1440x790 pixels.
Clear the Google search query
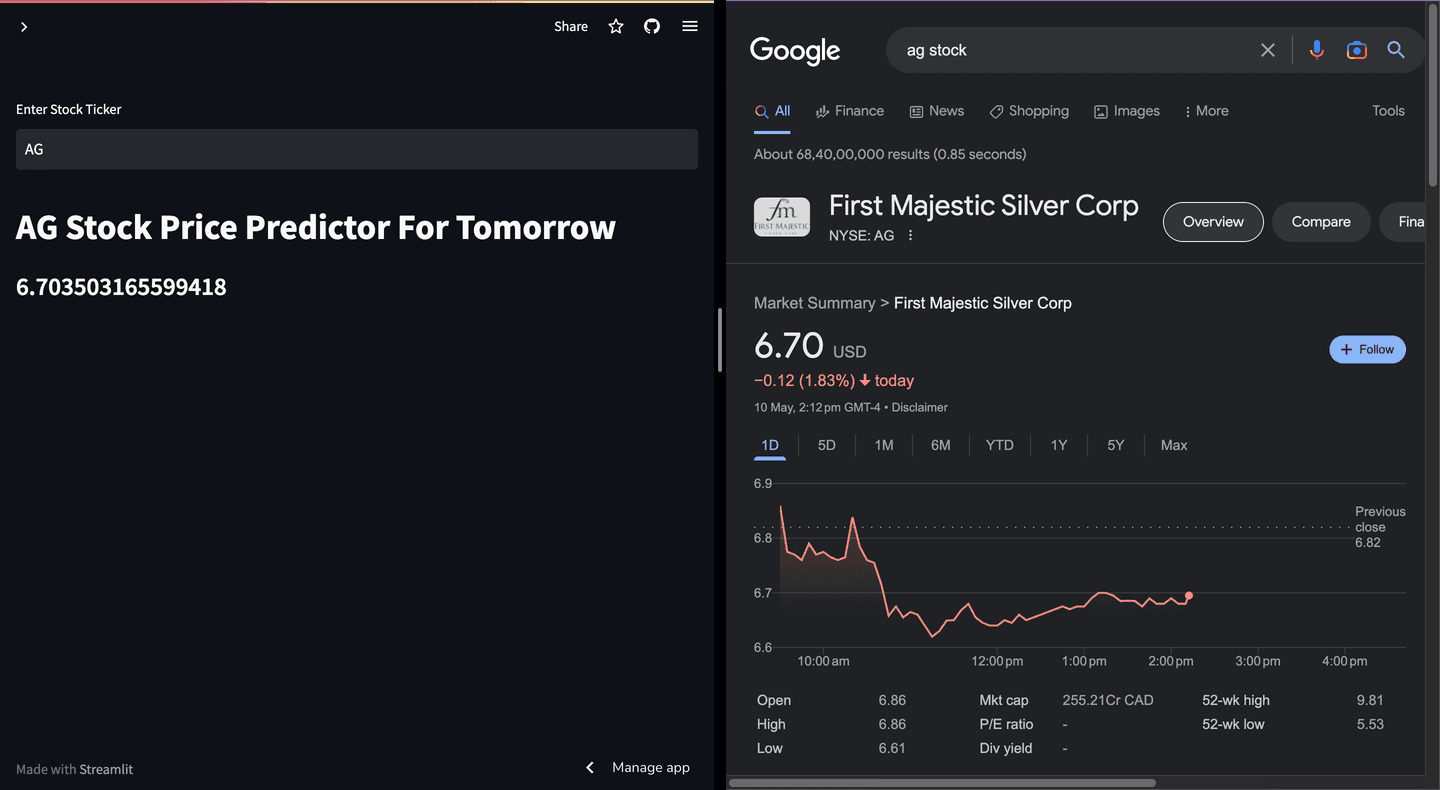coord(1268,50)
